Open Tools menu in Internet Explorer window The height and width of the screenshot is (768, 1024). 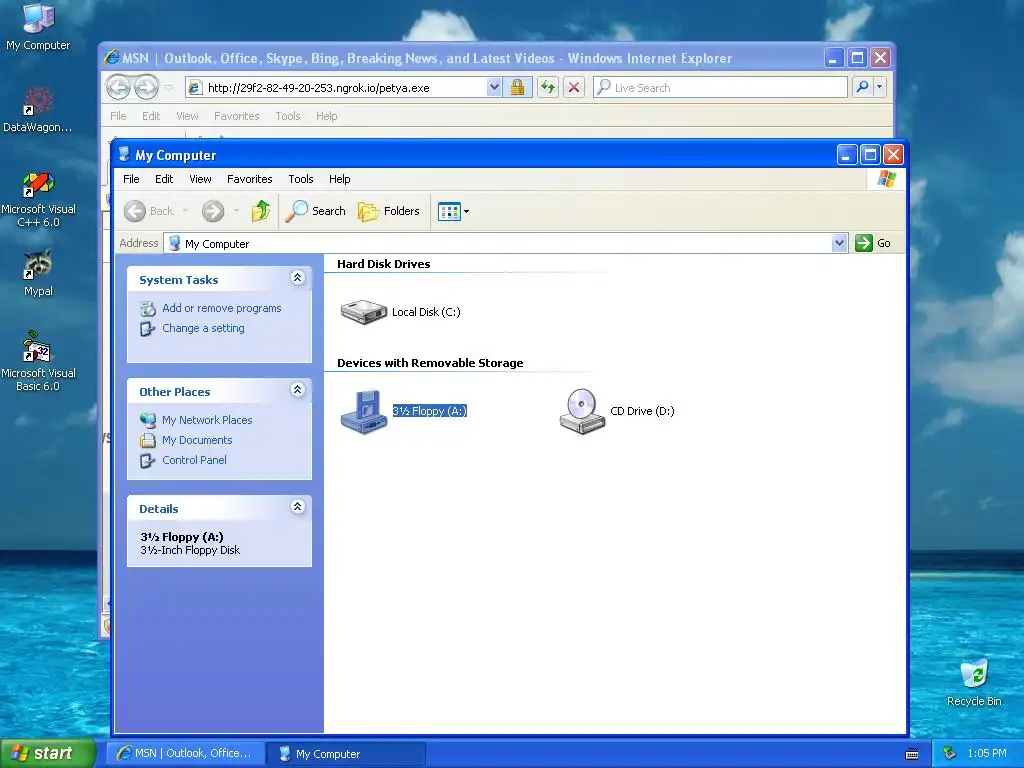tap(288, 116)
